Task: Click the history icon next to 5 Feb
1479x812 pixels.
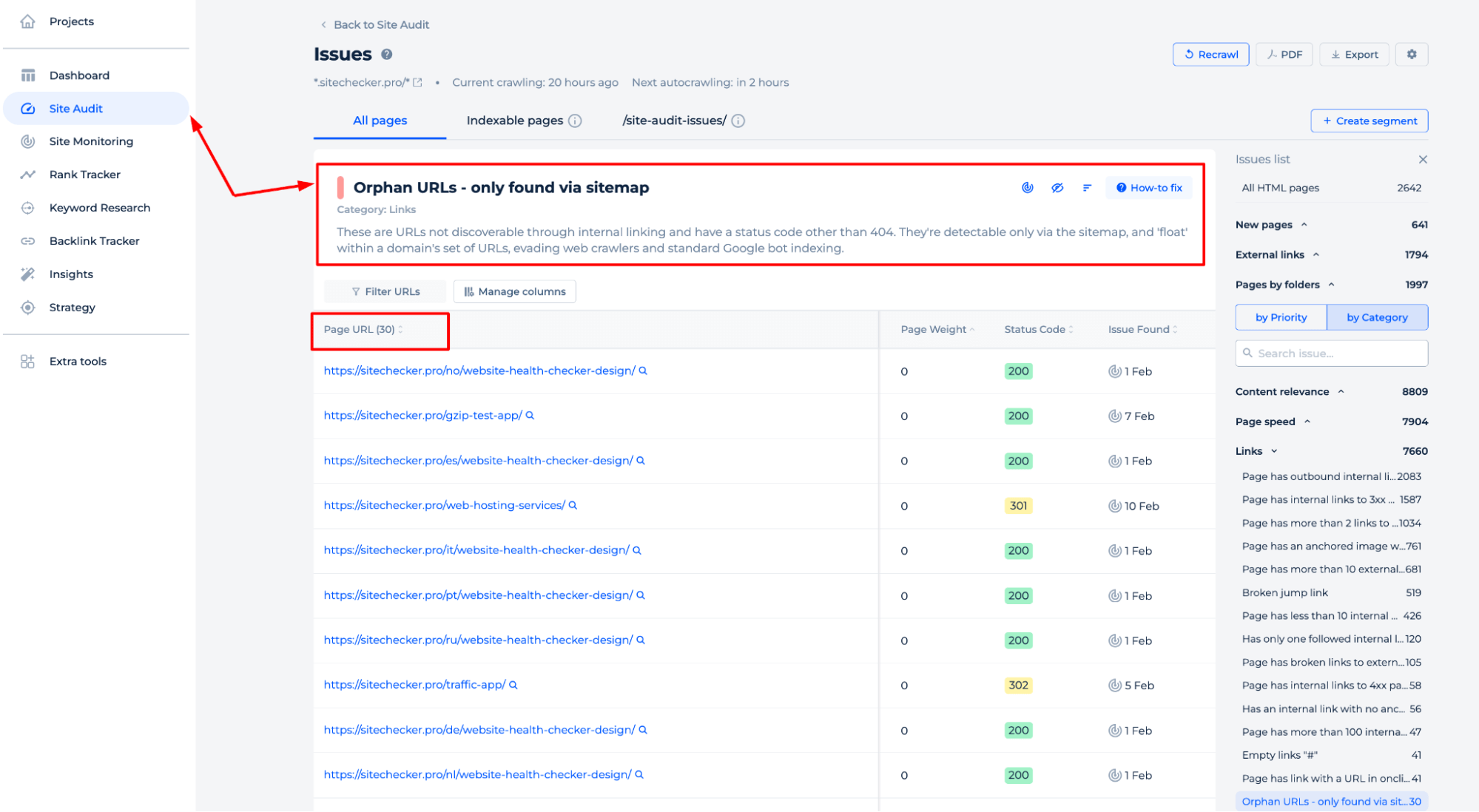Action: tap(1115, 686)
